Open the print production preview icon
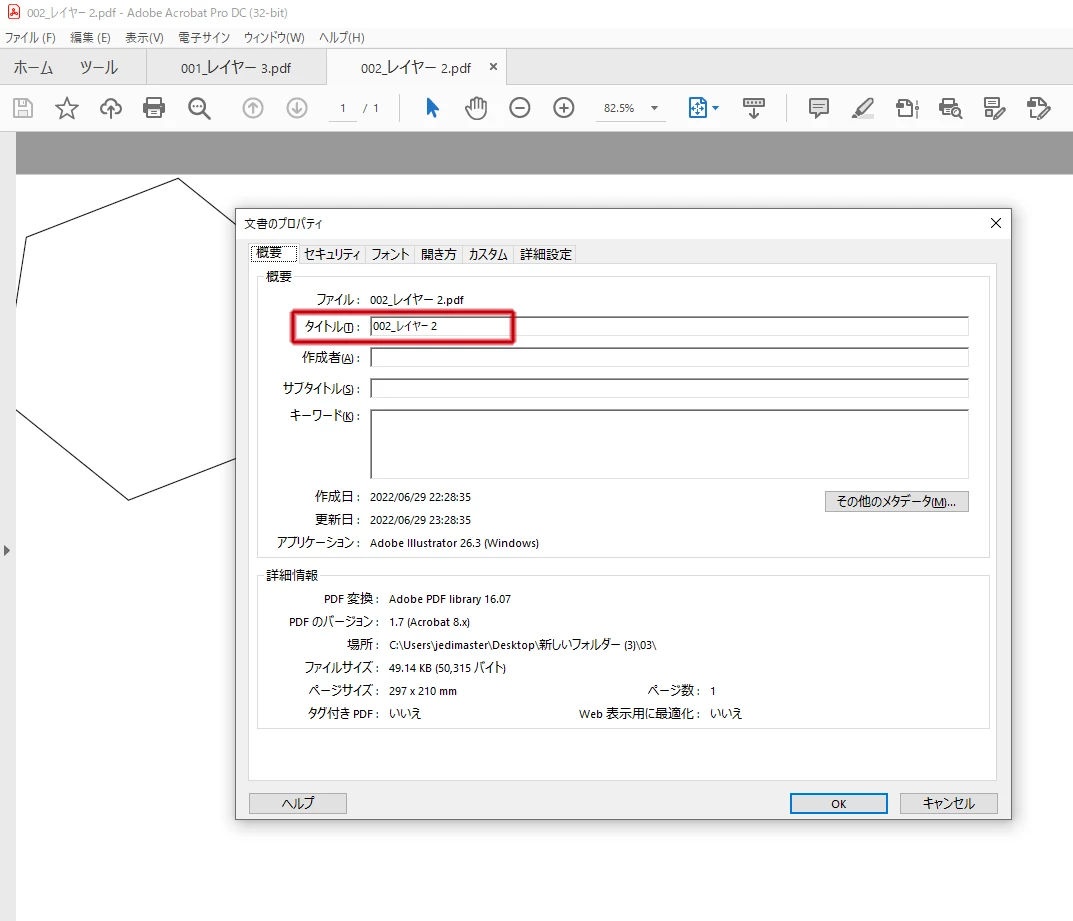Screen dimensions: 1073x921 click(951, 108)
